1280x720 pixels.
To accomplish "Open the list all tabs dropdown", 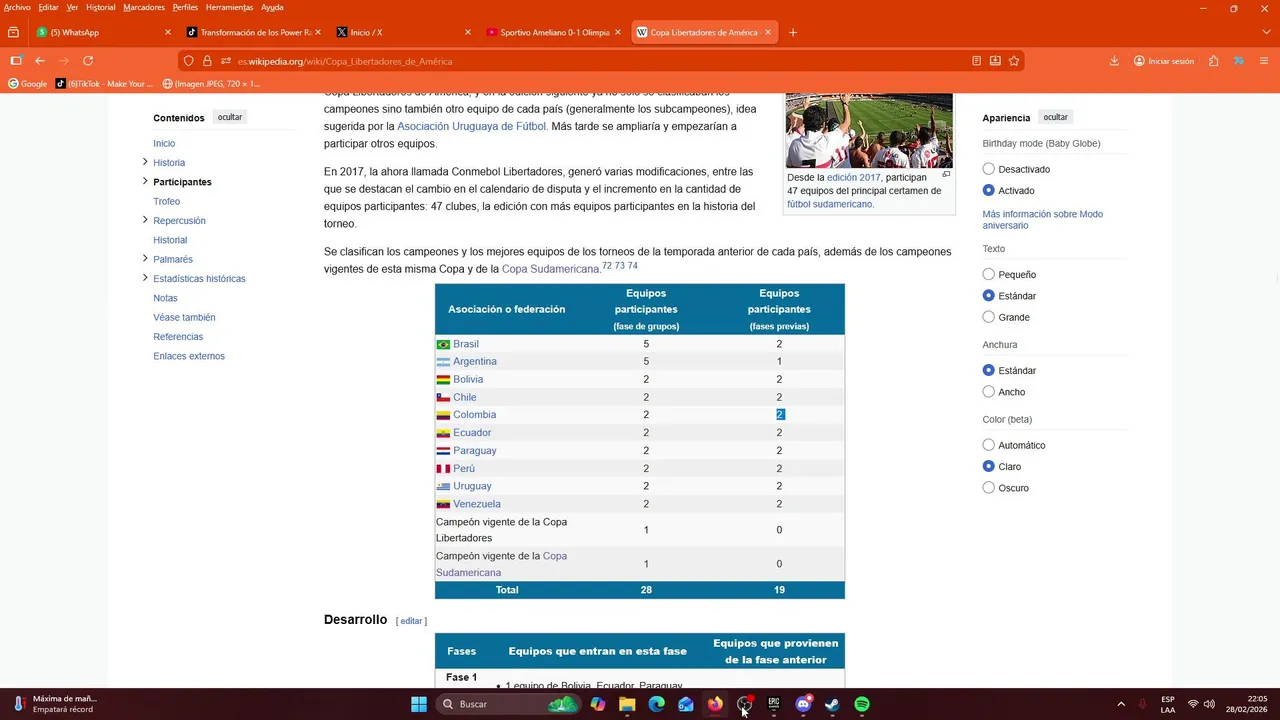I will coord(1266,32).
